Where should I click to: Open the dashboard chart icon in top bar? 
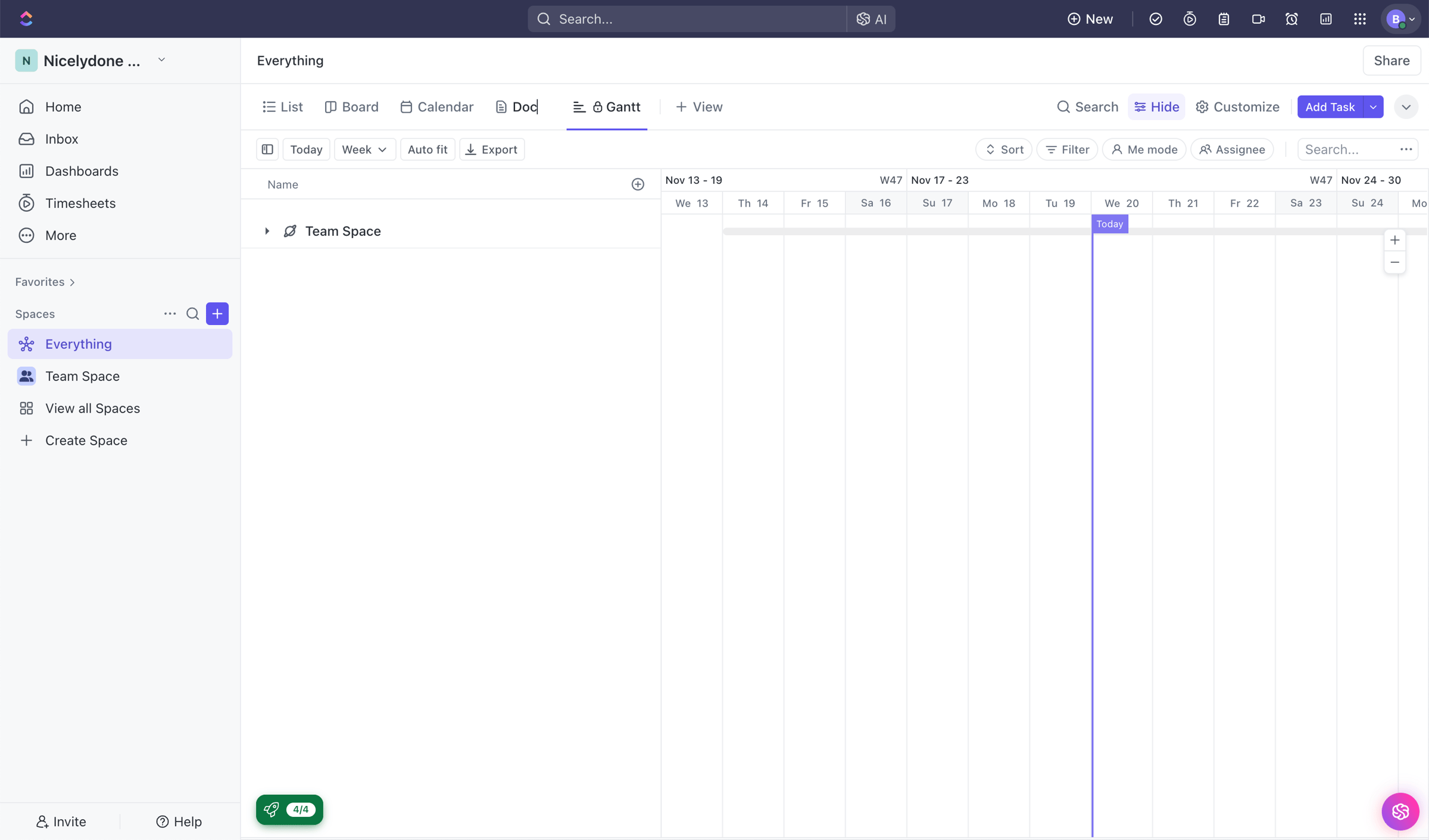pyautogui.click(x=1325, y=19)
